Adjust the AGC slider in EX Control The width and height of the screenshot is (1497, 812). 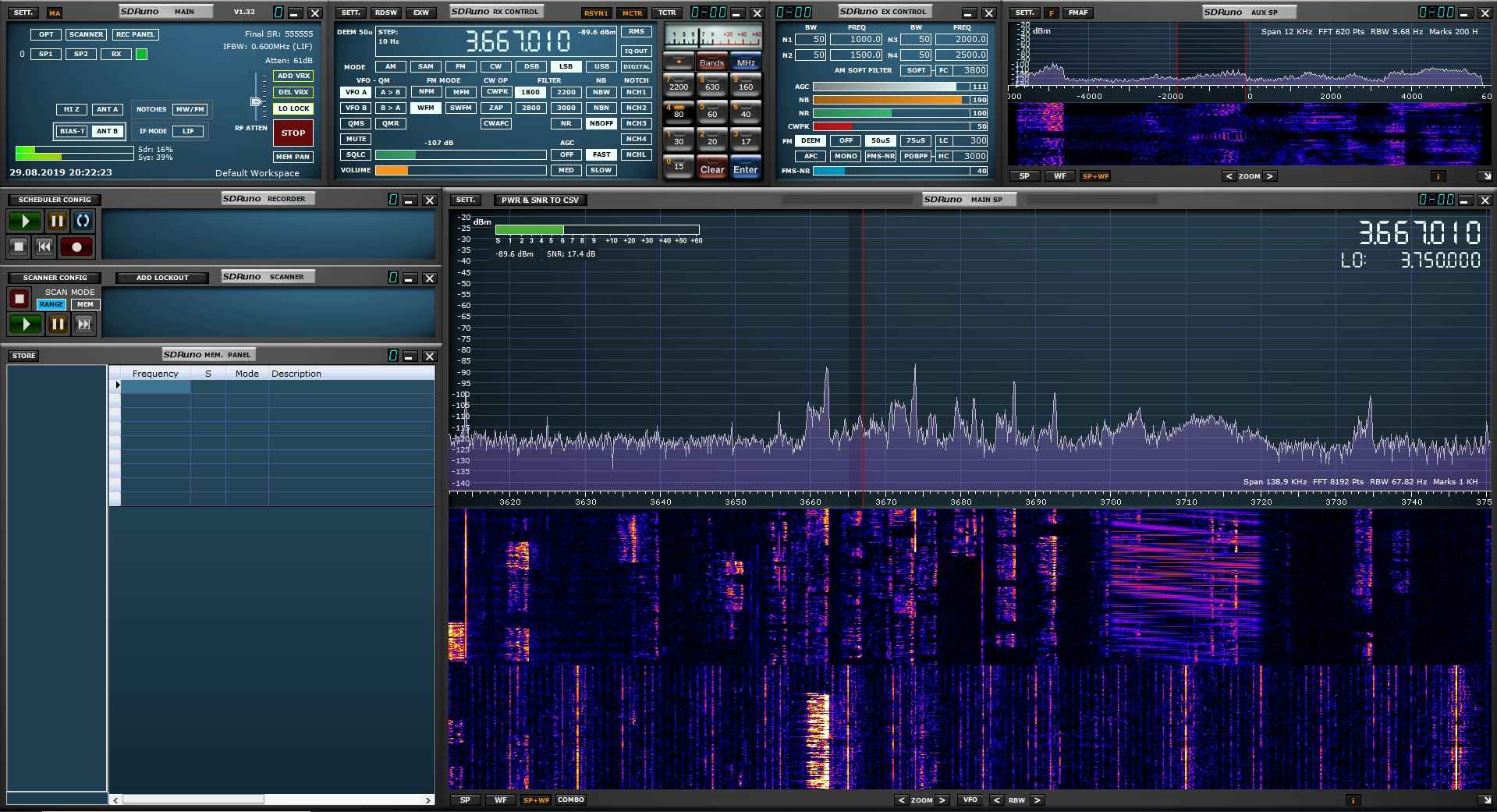tap(892, 87)
